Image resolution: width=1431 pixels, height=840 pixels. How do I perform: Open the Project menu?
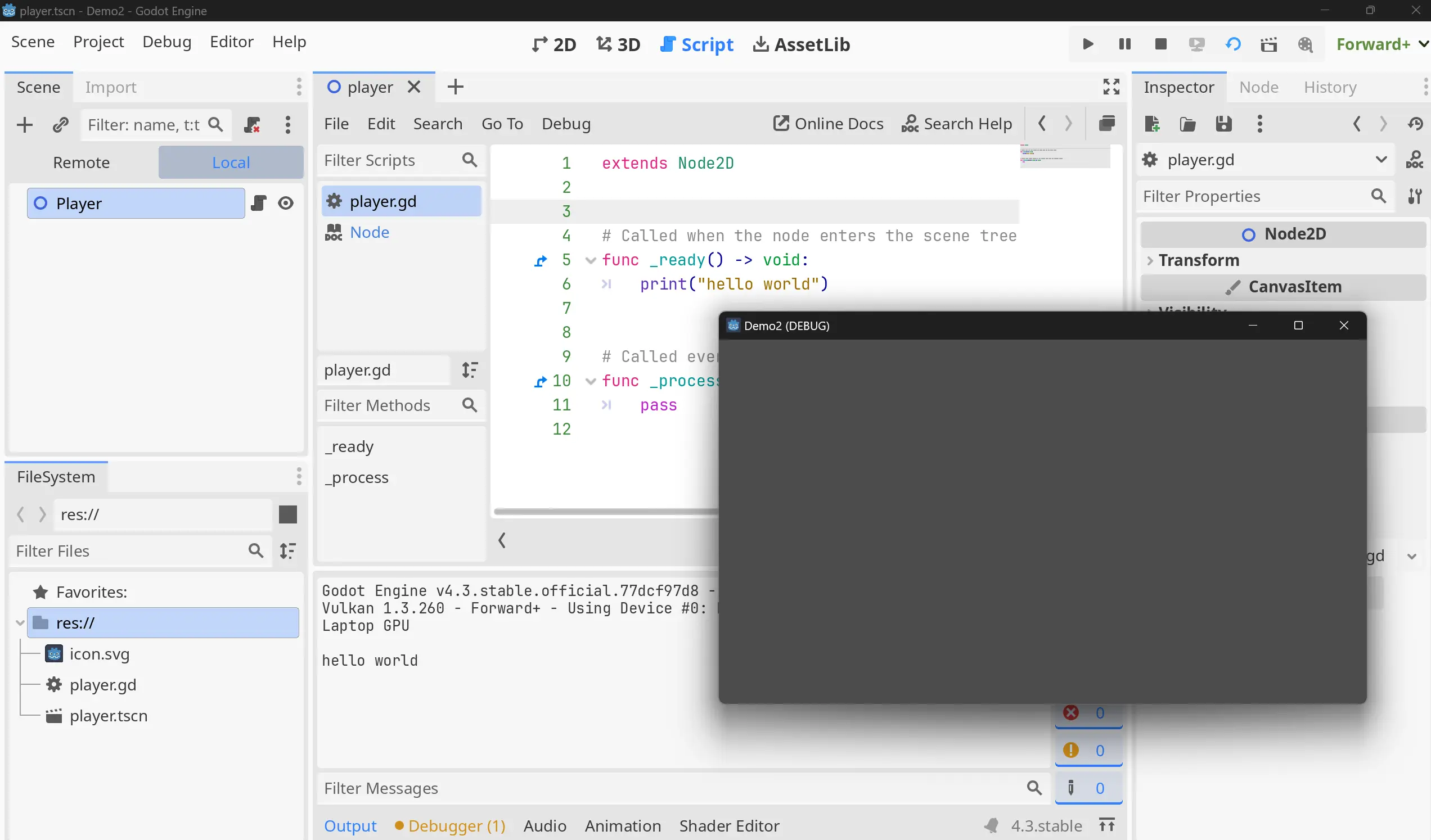98,42
